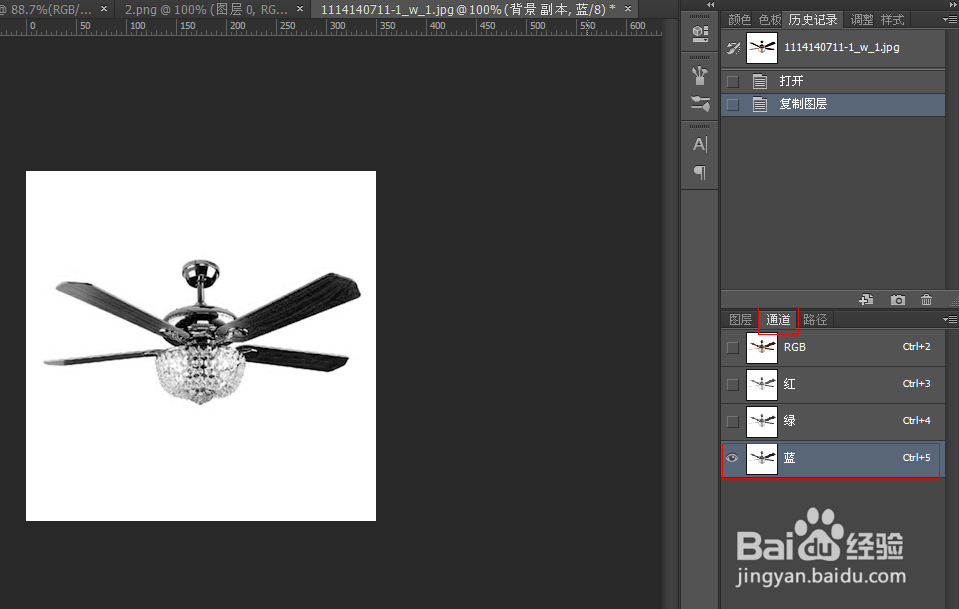The width and height of the screenshot is (959, 609).
Task: Click the camera create new snapshot icon
Action: (897, 300)
